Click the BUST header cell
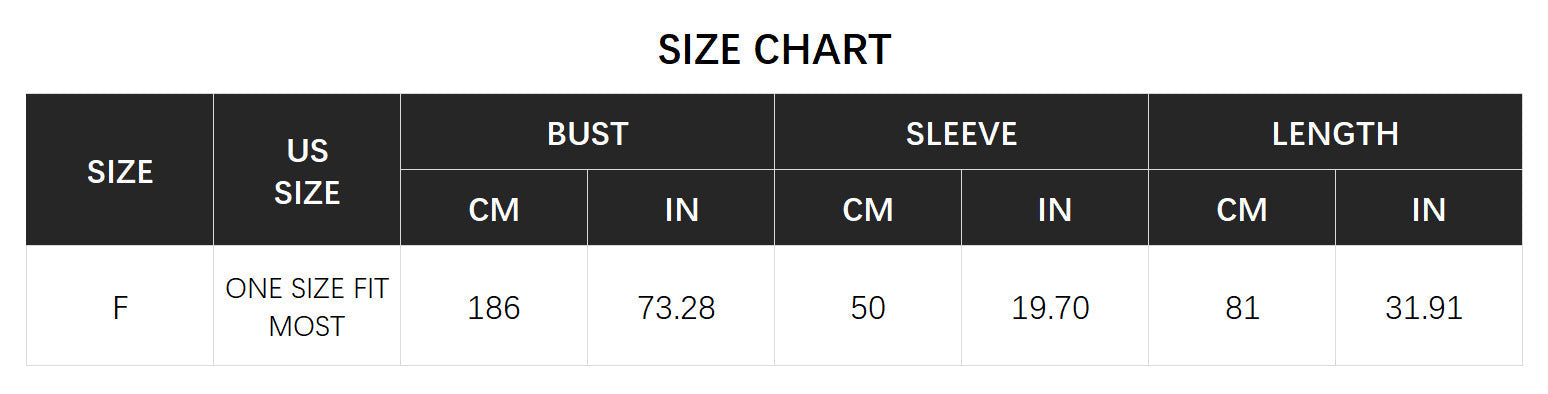Image resolution: width=1548 pixels, height=394 pixels. point(587,132)
